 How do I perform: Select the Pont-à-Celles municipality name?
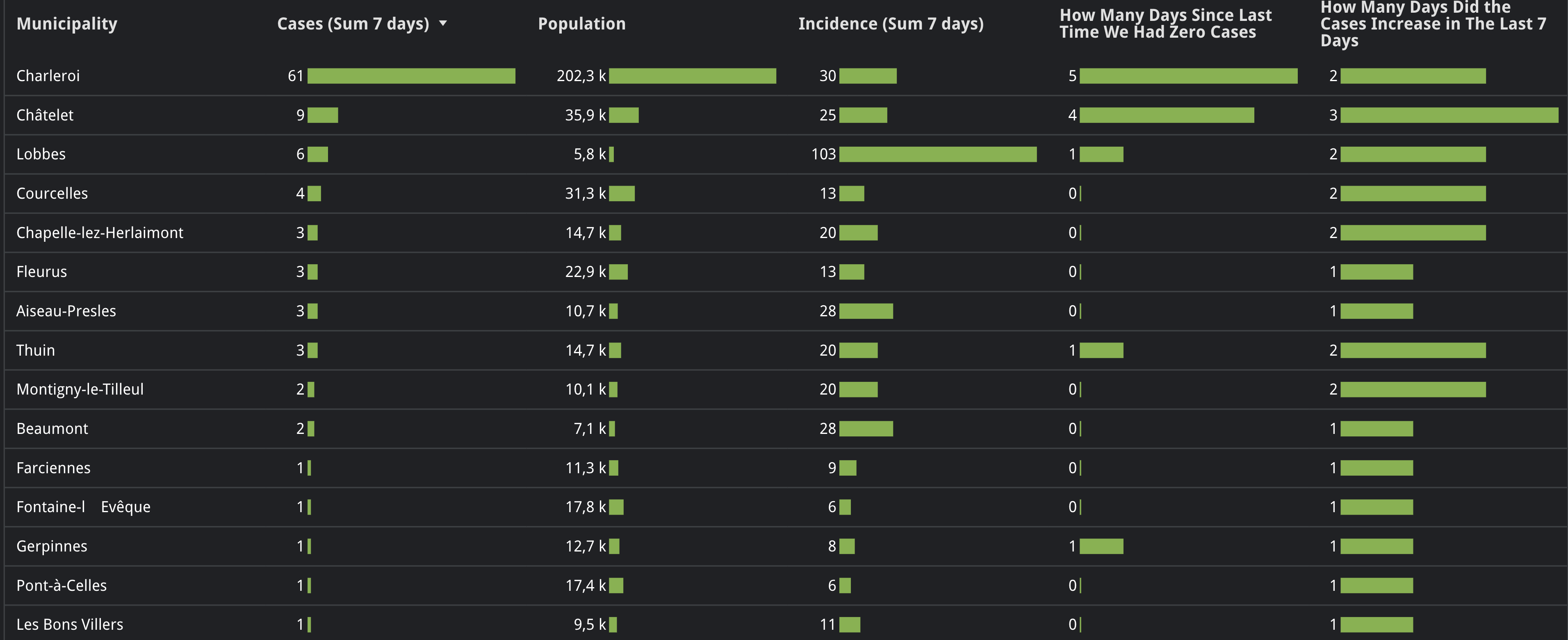(62, 585)
